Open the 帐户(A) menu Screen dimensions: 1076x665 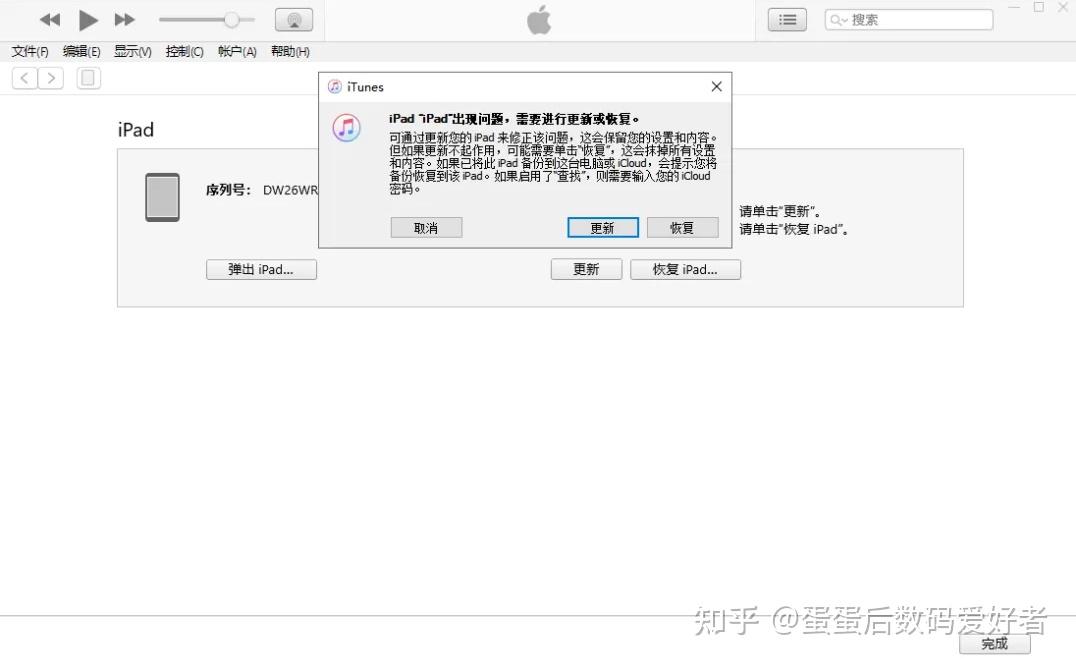236,51
